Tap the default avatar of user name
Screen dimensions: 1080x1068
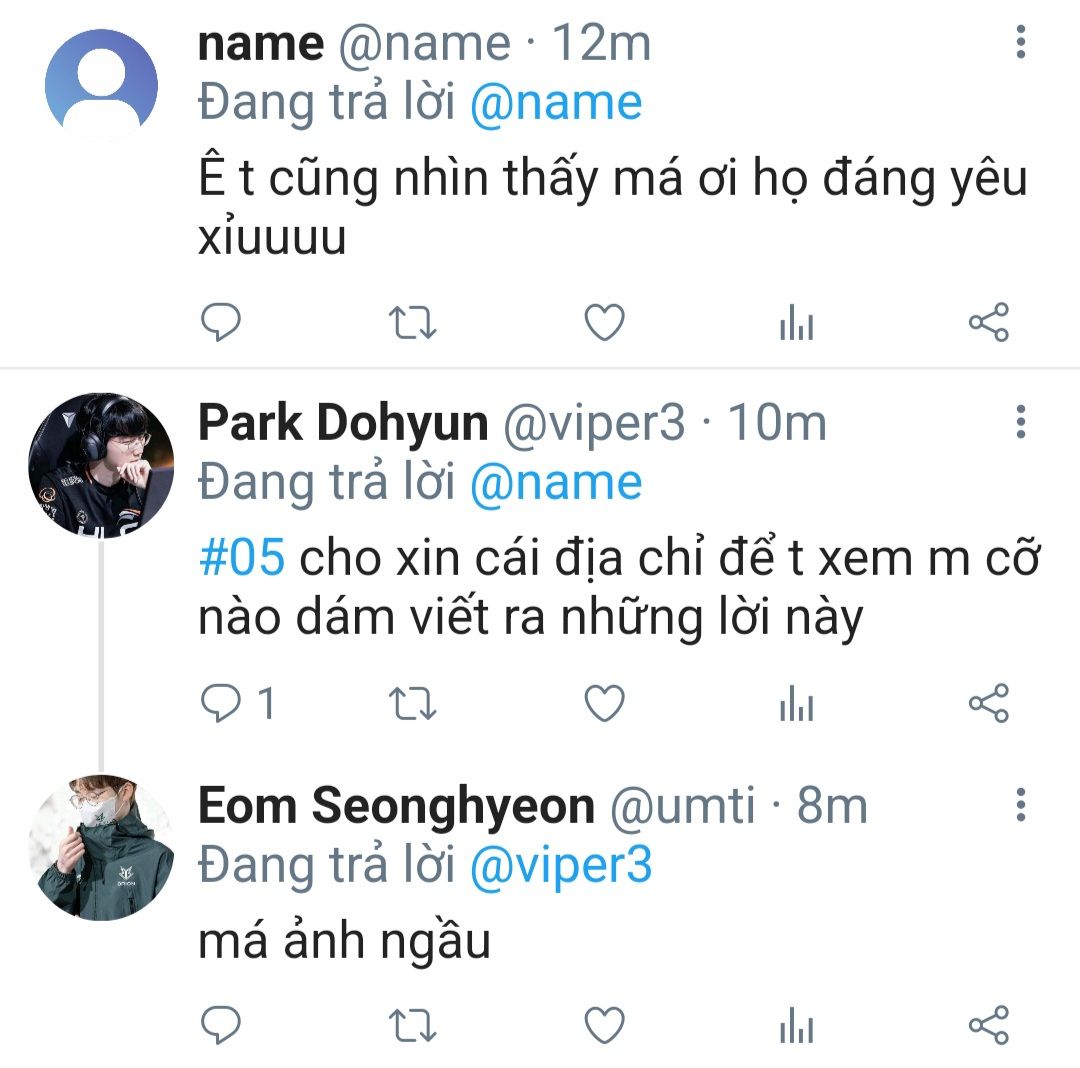pos(101,84)
